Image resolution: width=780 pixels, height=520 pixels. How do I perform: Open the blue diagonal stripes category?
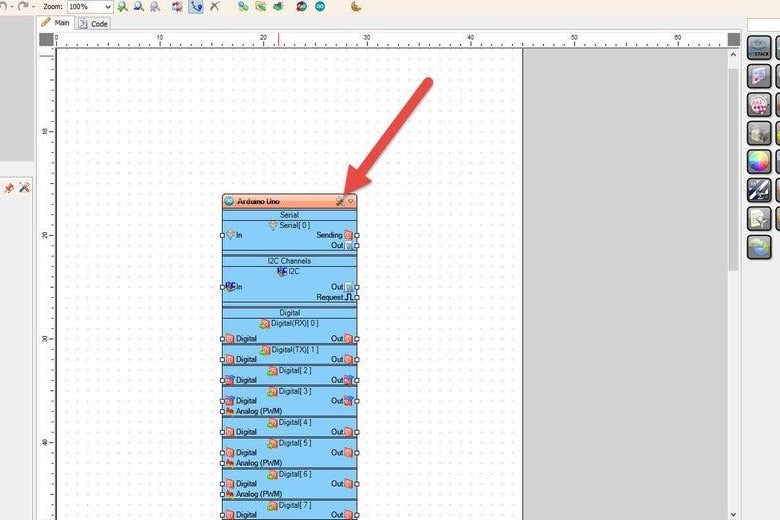pyautogui.click(x=759, y=190)
